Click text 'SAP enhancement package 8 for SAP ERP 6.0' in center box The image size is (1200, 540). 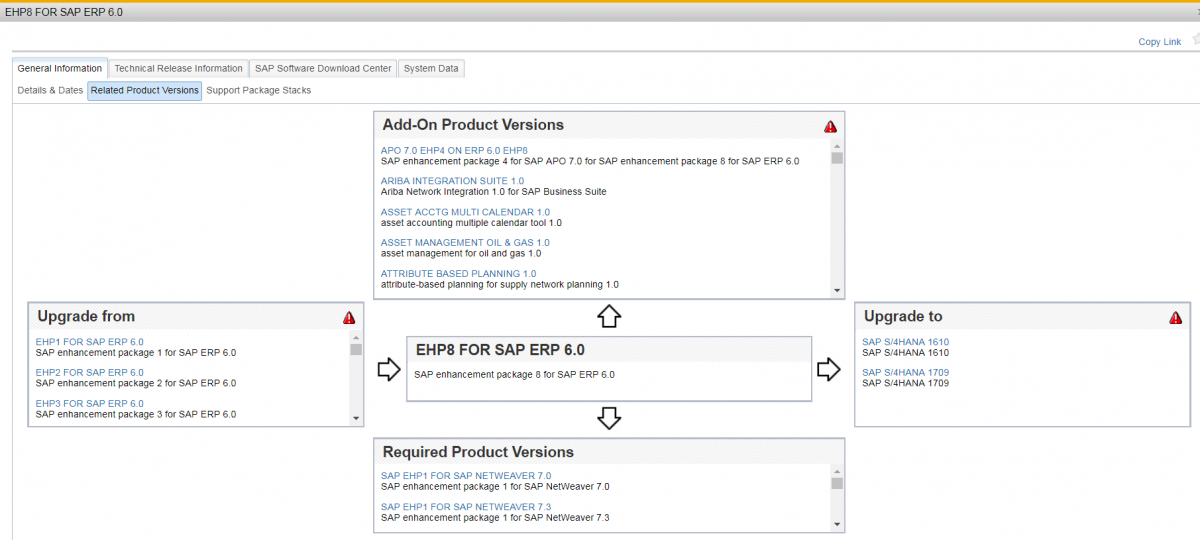point(515,375)
